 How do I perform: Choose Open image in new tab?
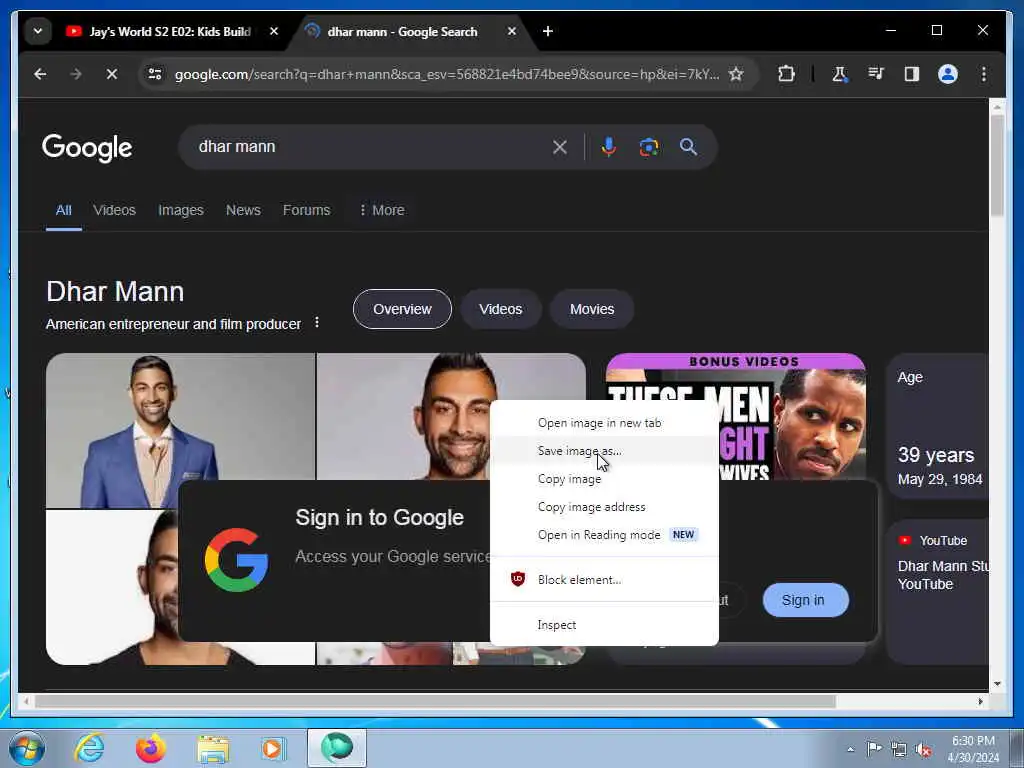[604, 423]
